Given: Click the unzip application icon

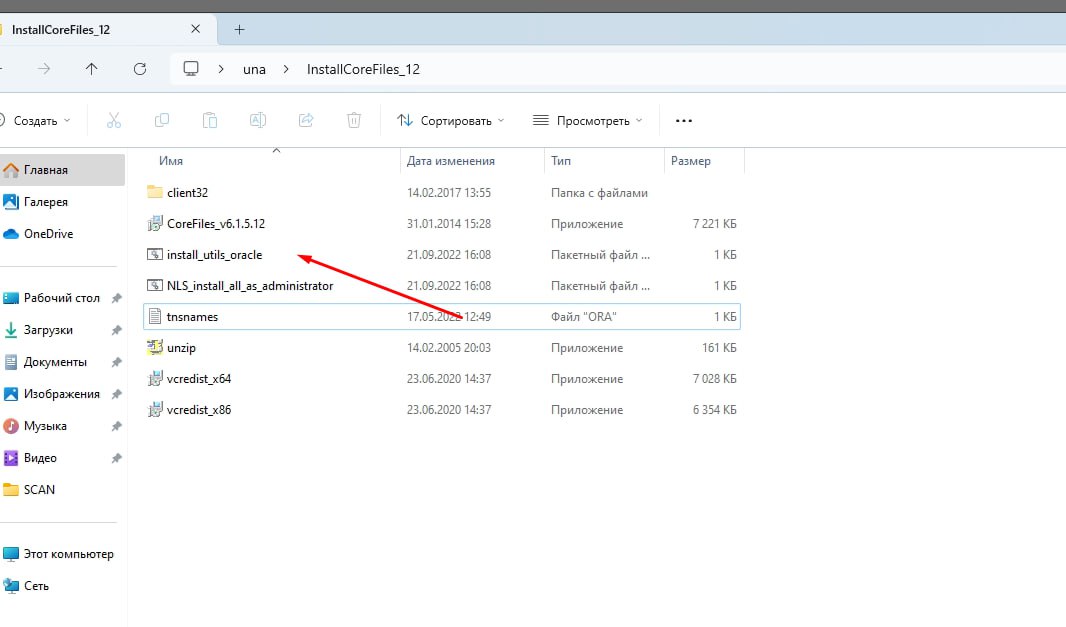Looking at the screenshot, I should (x=155, y=348).
